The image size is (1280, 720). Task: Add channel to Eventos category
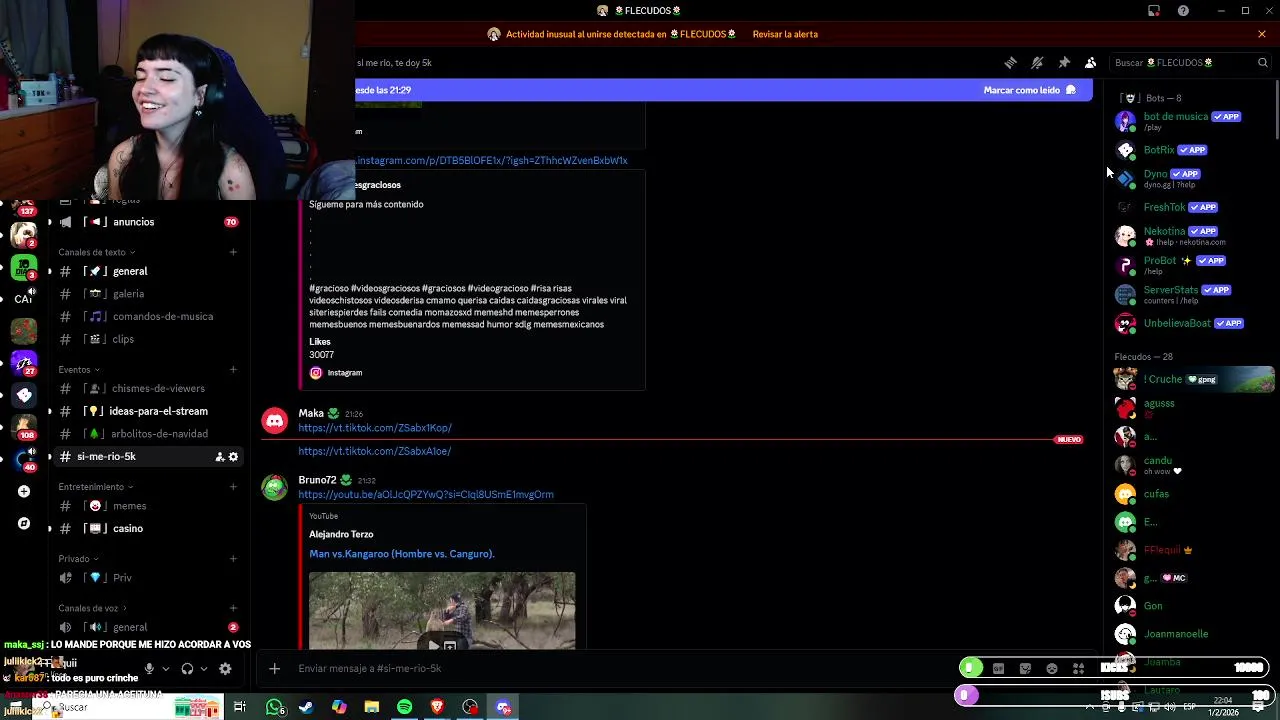point(233,370)
